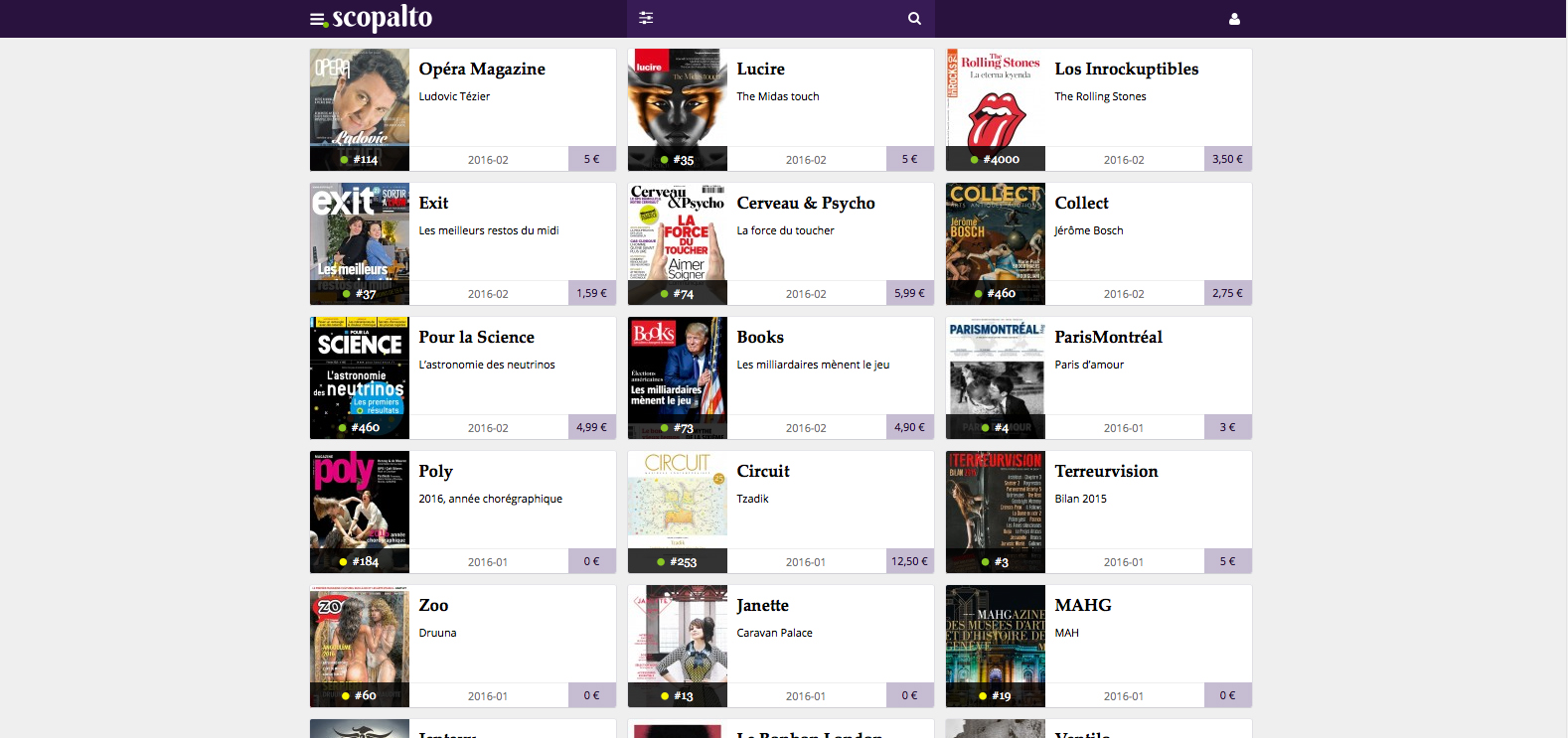Click the Zoo Druuna cover thumbnail
This screenshot has height=738, width=1568.
coord(360,646)
